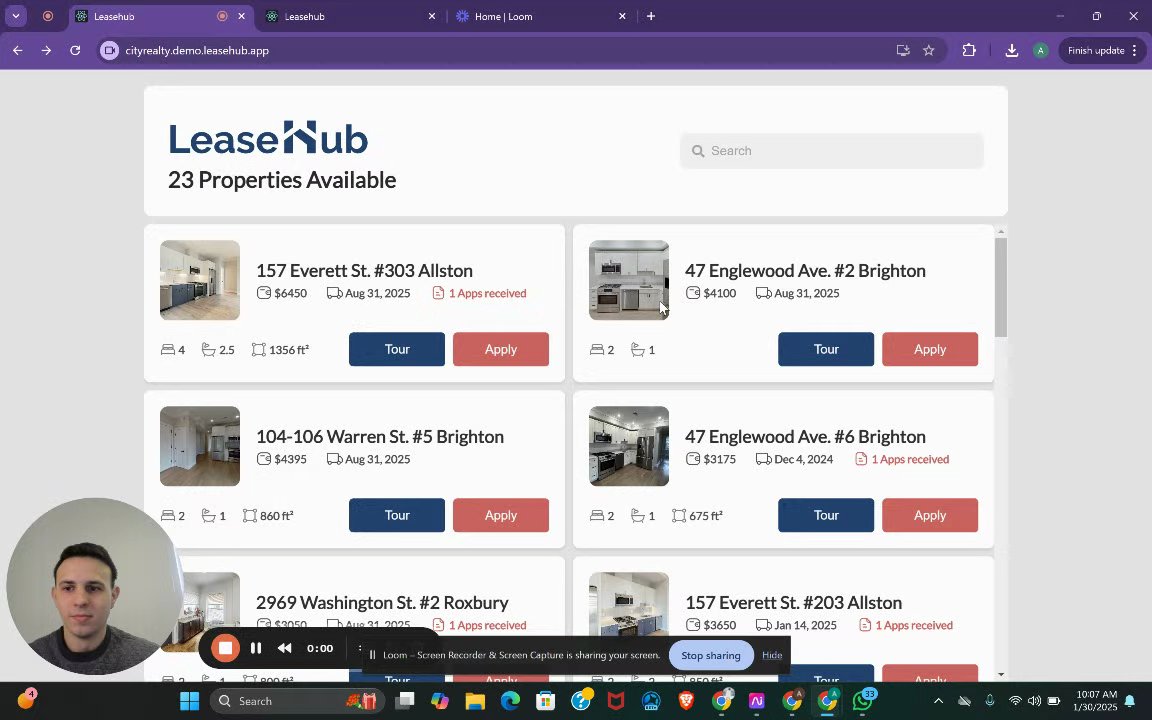Open Microsoft Edge from the taskbar
1152x720 pixels.
click(510, 701)
